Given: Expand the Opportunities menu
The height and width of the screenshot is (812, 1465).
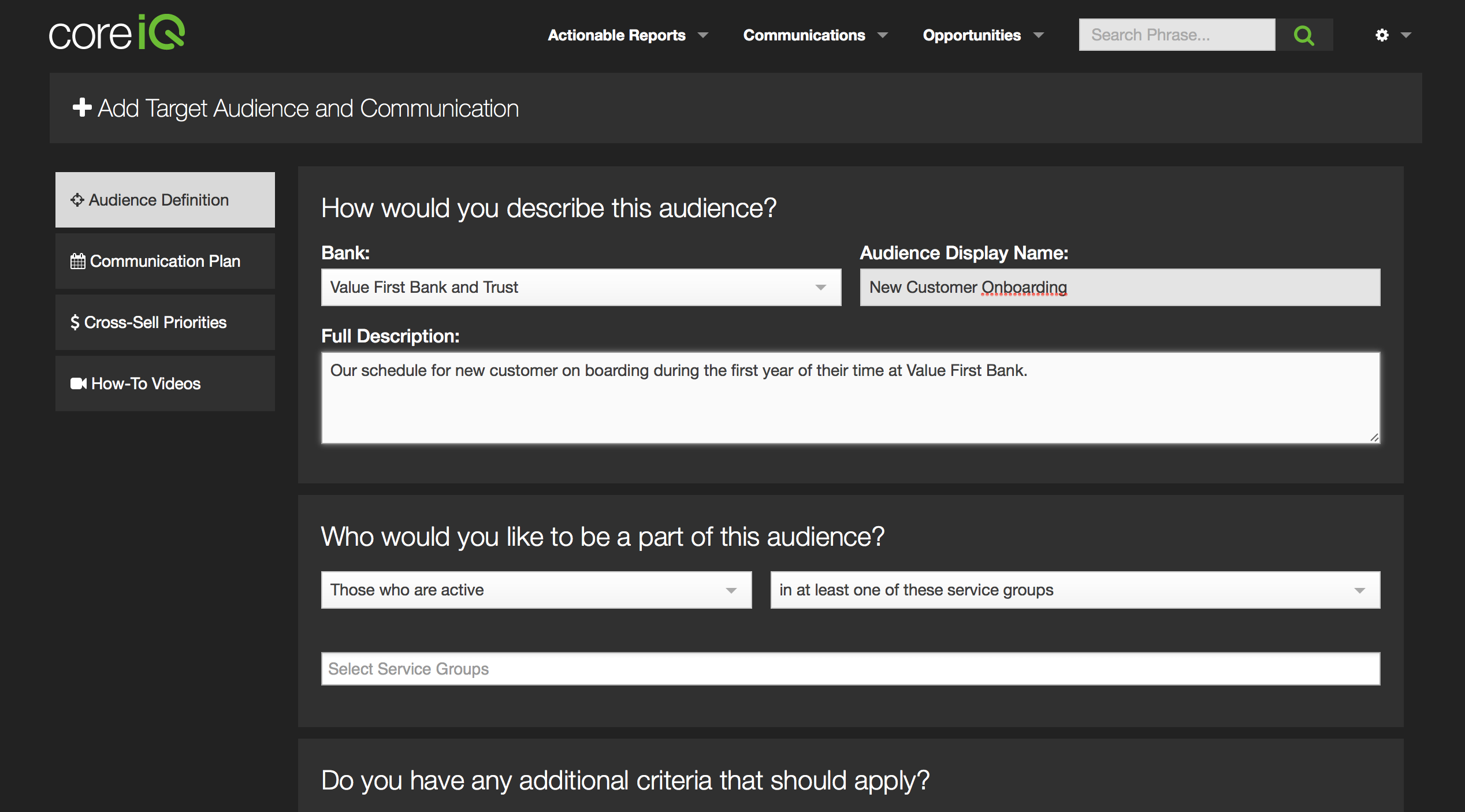Looking at the screenshot, I should pos(983,35).
